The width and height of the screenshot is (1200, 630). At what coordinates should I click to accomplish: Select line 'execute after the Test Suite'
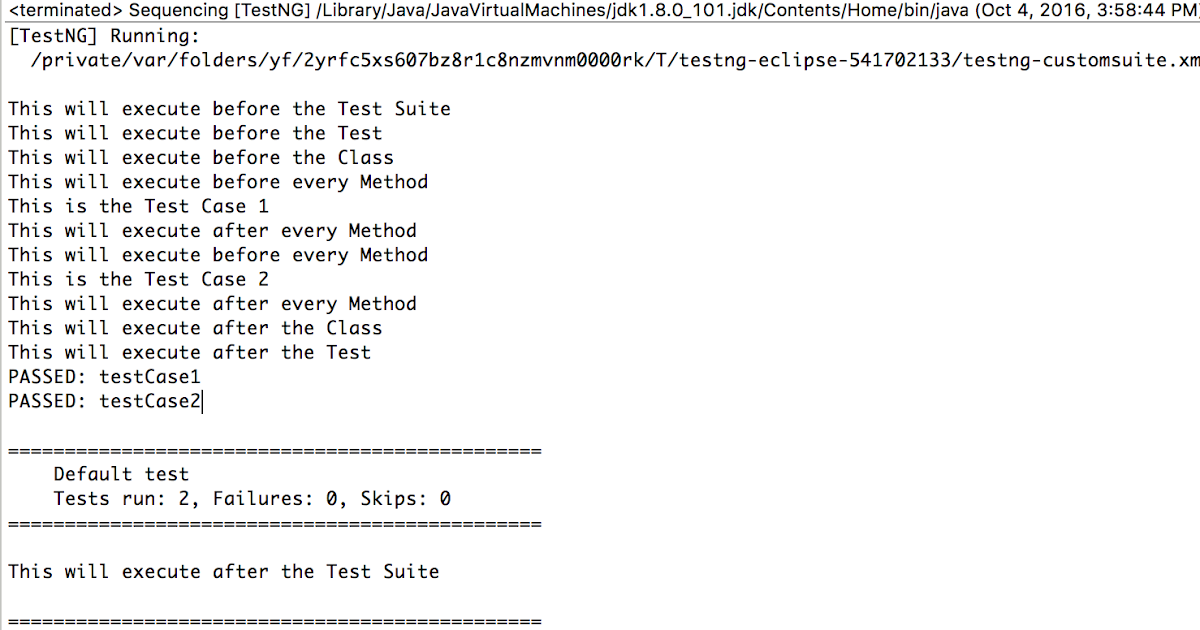223,571
